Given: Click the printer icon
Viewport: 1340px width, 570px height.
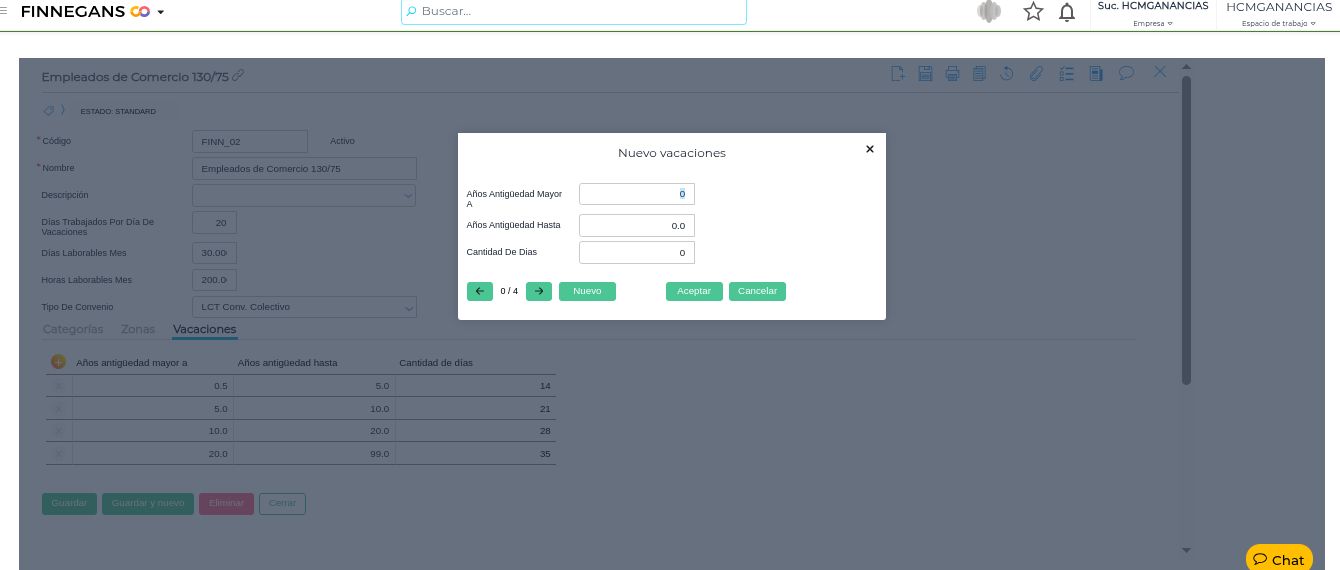Looking at the screenshot, I should [952, 73].
